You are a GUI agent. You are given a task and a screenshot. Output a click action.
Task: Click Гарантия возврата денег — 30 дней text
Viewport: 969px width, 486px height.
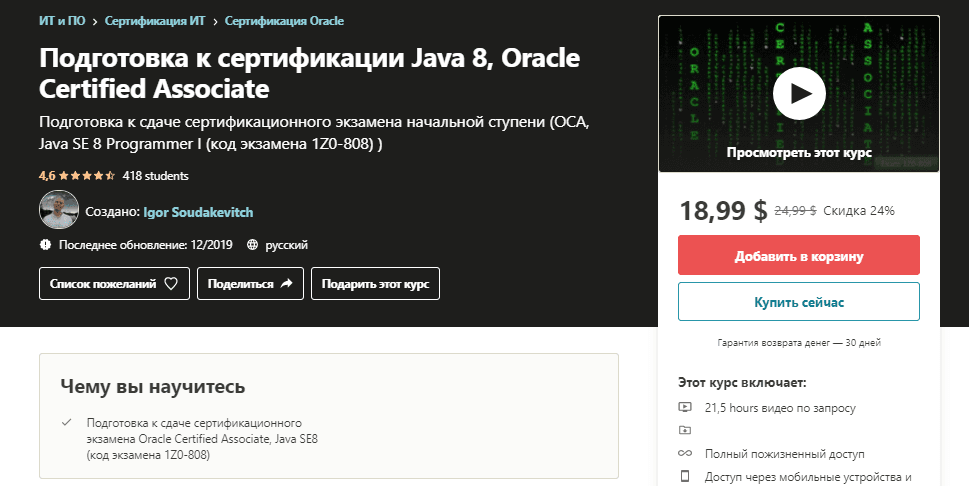(x=799, y=343)
